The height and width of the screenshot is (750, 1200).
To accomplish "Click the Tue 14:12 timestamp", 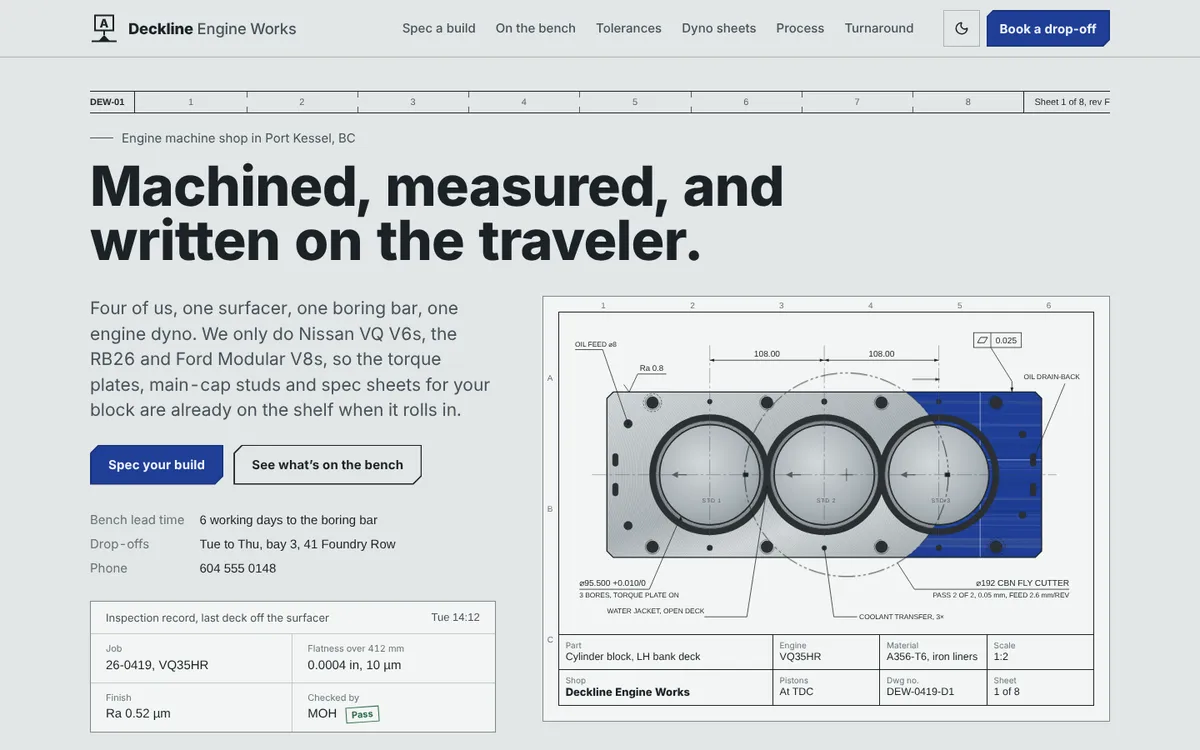I will tap(455, 617).
